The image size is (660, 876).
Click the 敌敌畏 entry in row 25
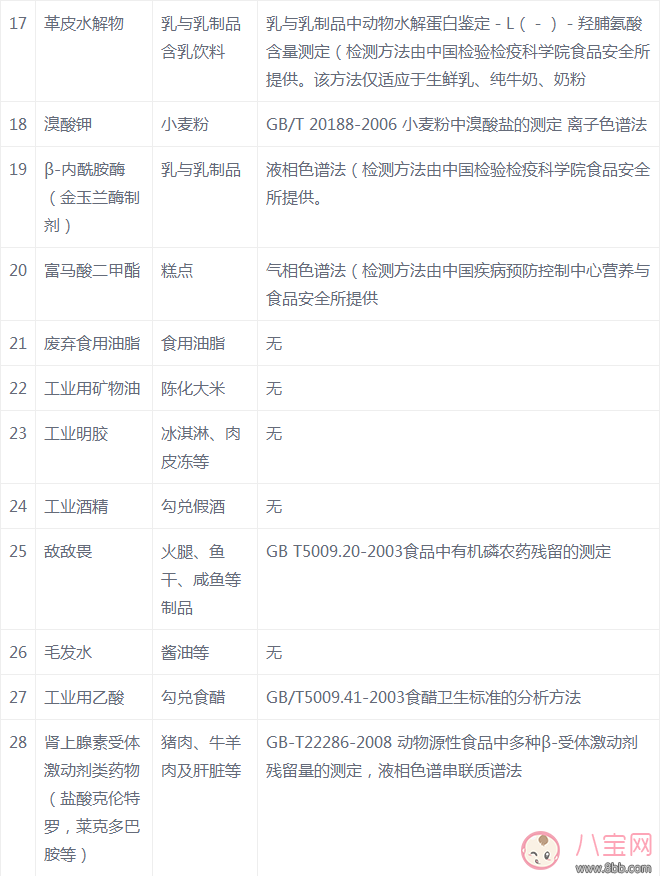(x=68, y=551)
